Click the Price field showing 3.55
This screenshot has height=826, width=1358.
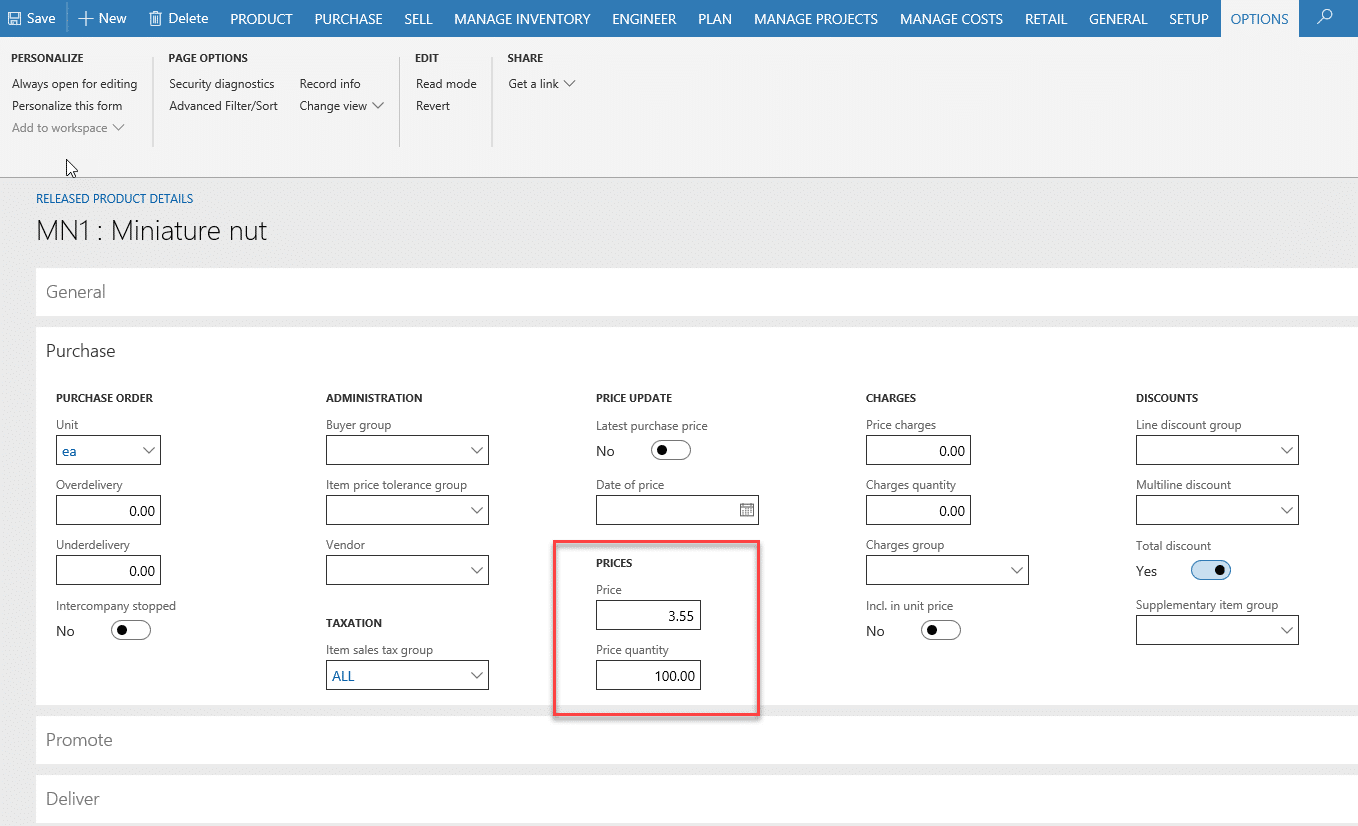[x=648, y=615]
